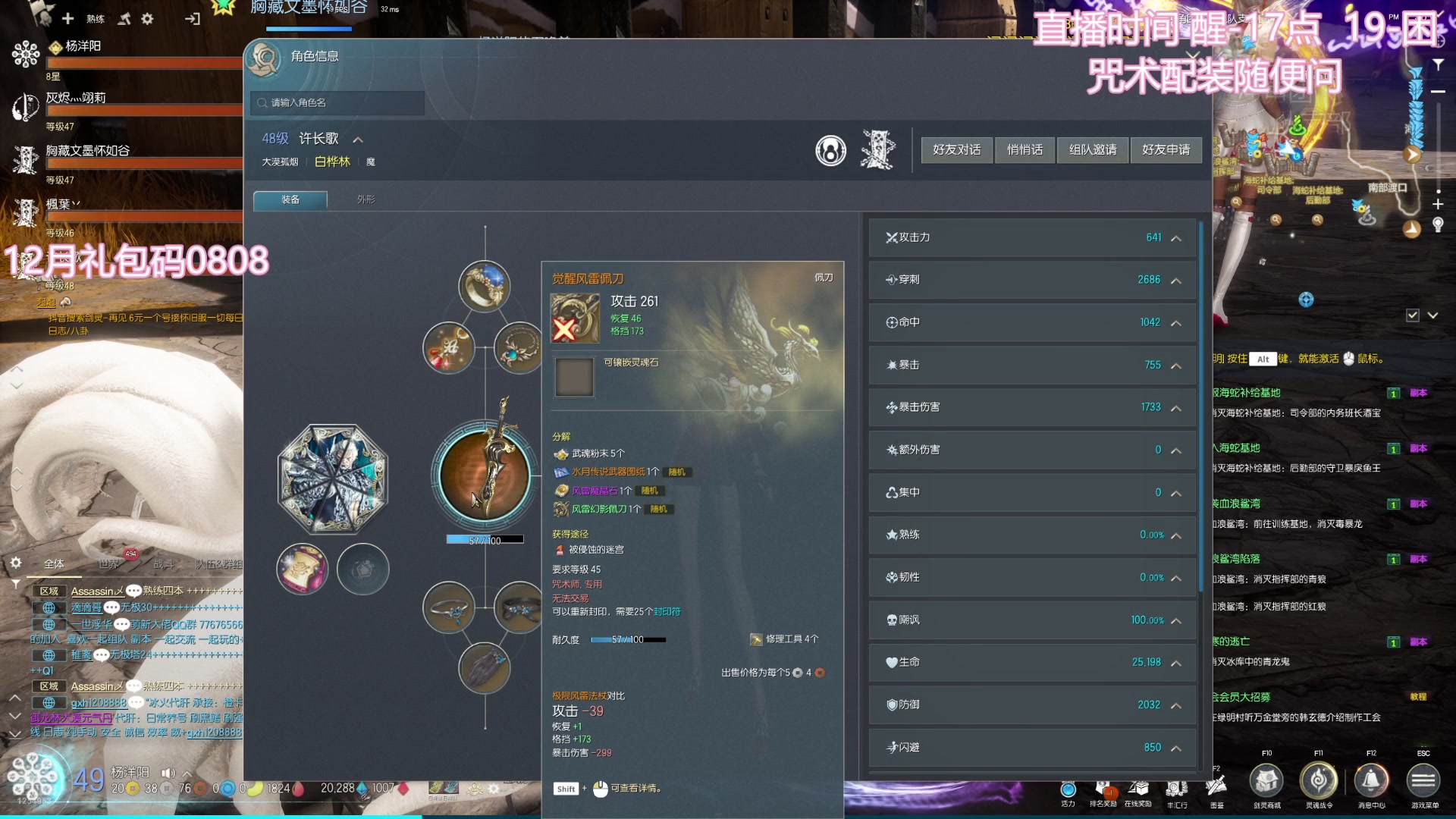Open 灵魂战令 battle pass icon
This screenshot has width=1456, height=819.
[1319, 781]
